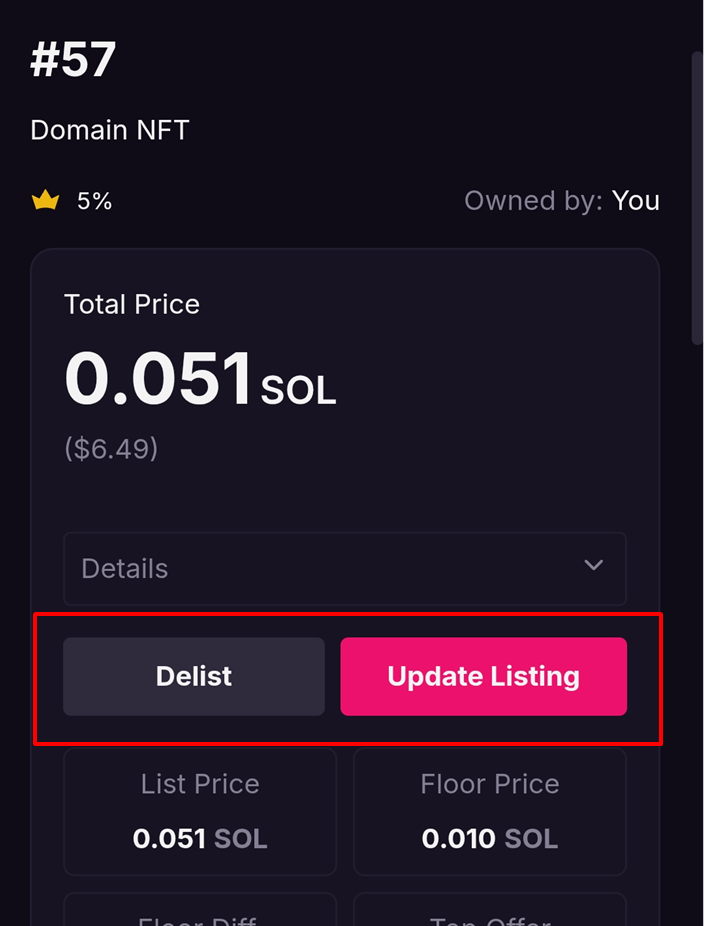Image resolution: width=705 pixels, height=926 pixels.
Task: Click the gold crown royalty icon
Action: (x=45, y=201)
